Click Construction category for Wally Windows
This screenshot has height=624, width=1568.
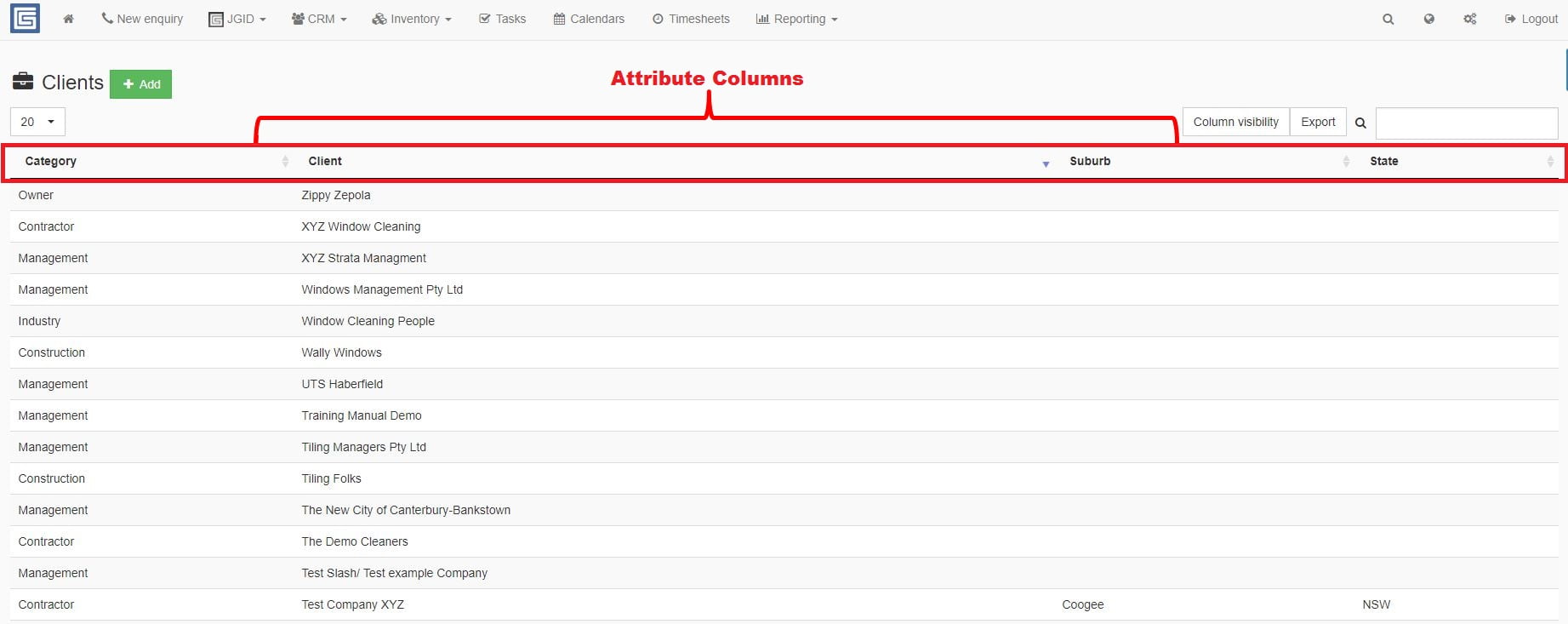52,352
